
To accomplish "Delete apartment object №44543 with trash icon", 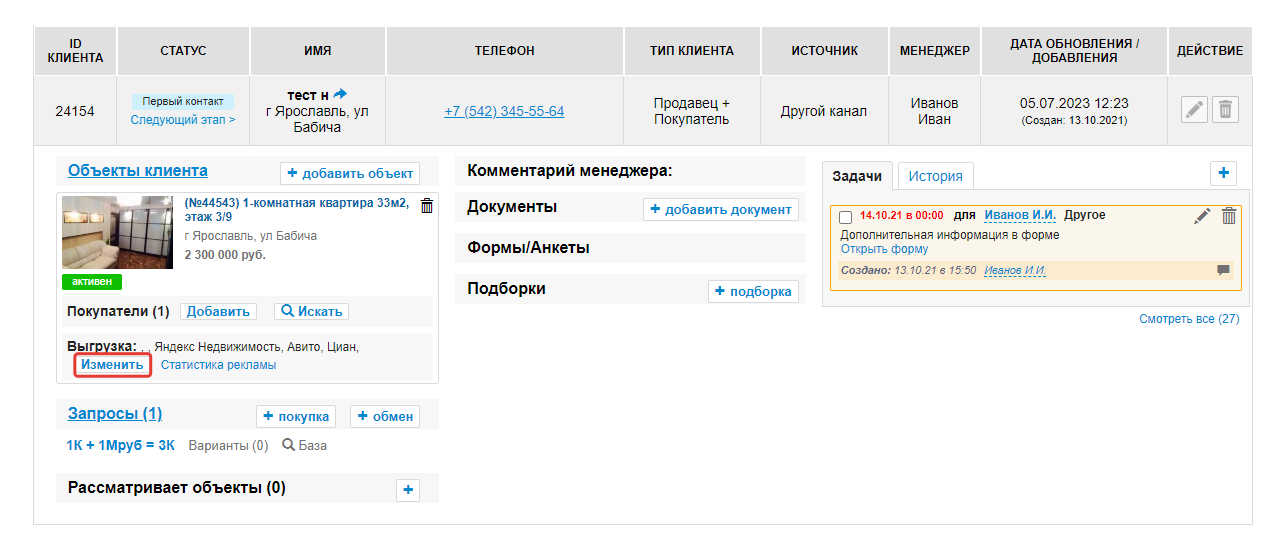I will [x=427, y=206].
